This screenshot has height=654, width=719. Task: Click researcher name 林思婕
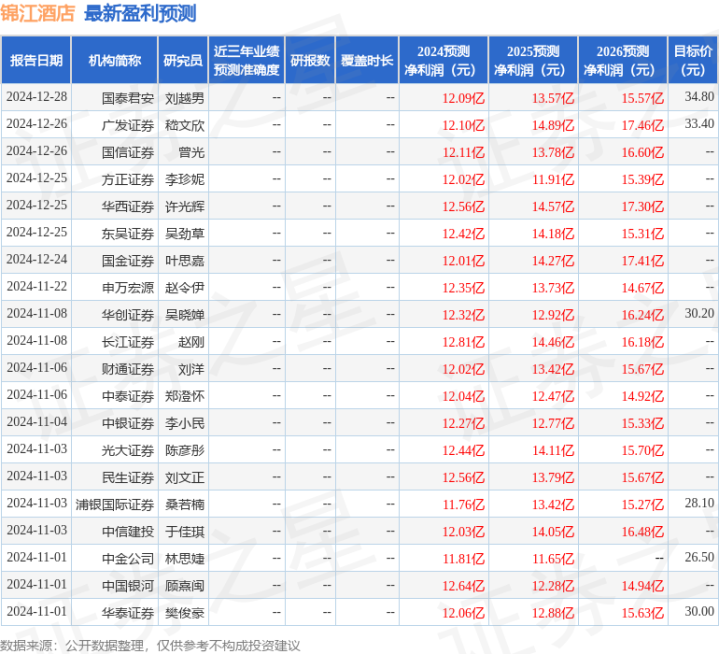(185, 559)
